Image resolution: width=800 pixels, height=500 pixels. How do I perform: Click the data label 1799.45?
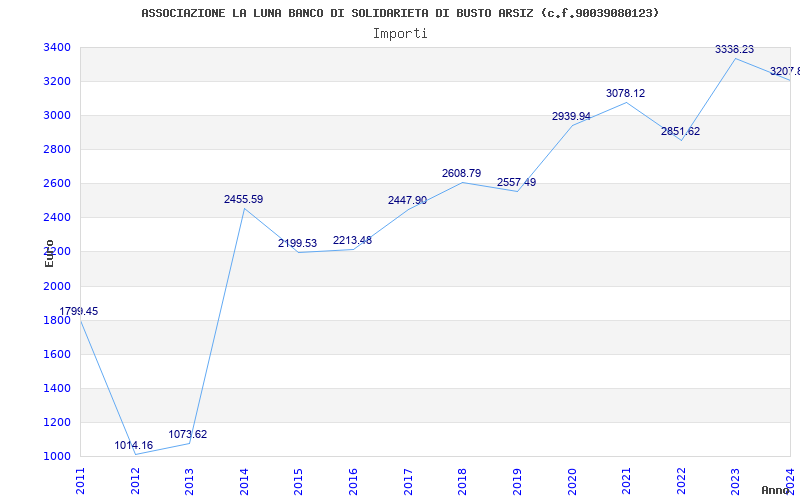pos(79,311)
